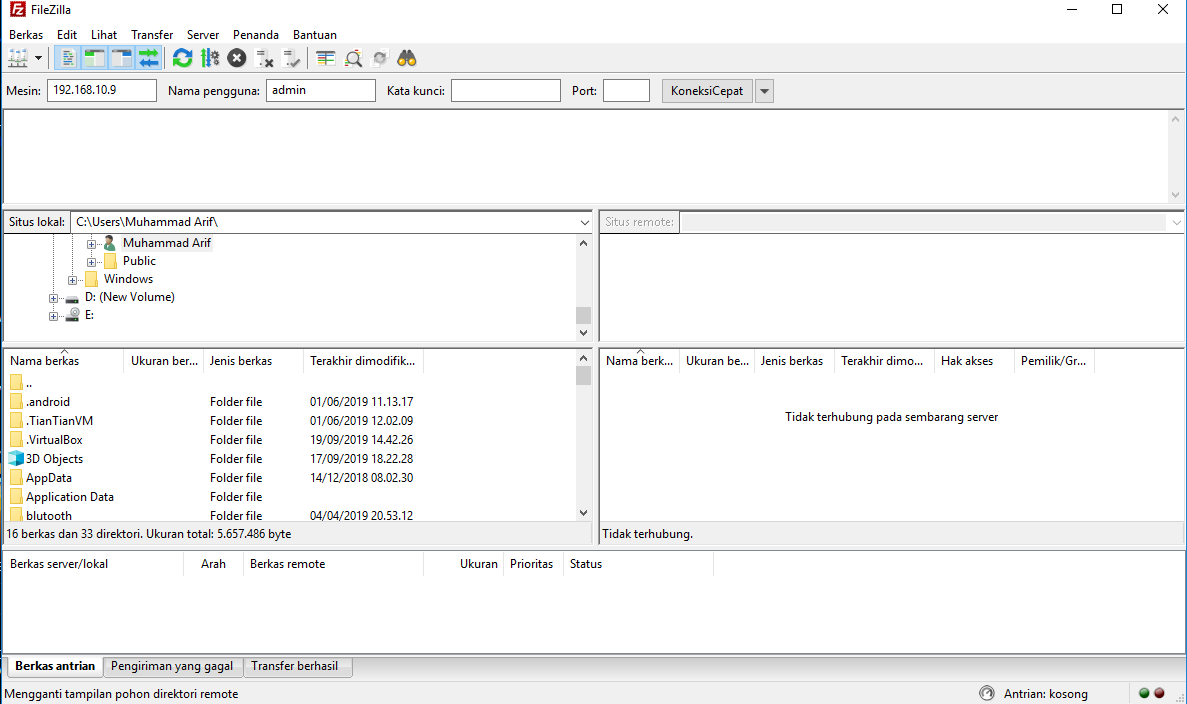Search files with binoculars icon

[407, 58]
